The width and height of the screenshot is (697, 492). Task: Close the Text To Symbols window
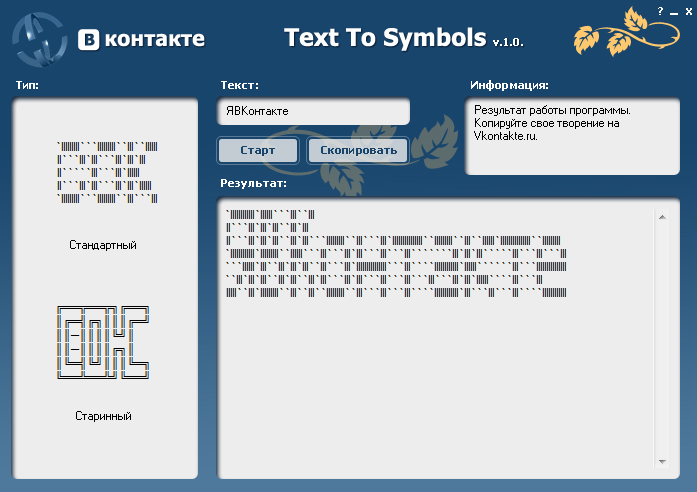[x=689, y=12]
